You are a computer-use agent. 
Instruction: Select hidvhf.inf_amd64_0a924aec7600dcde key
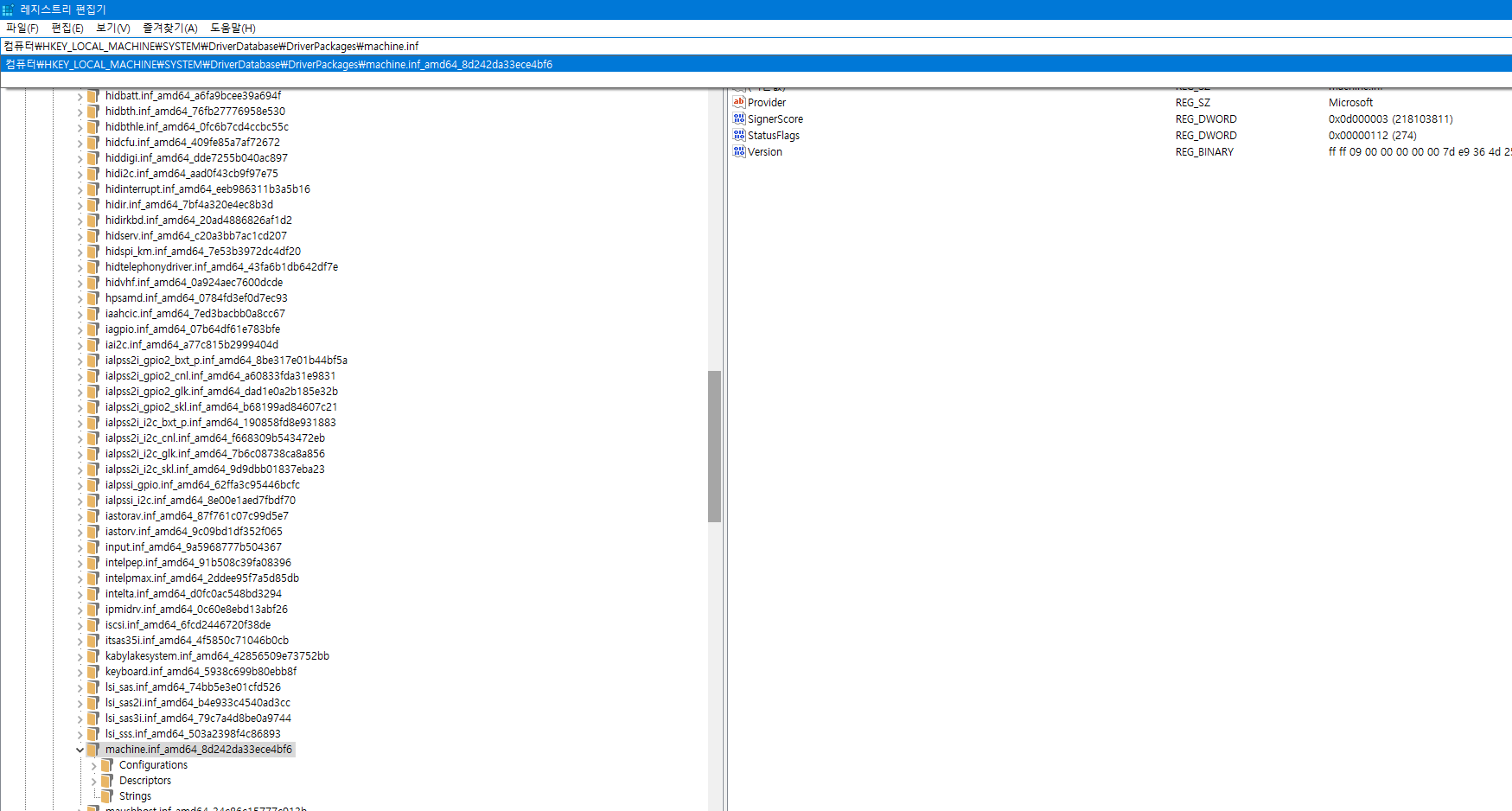194,283
